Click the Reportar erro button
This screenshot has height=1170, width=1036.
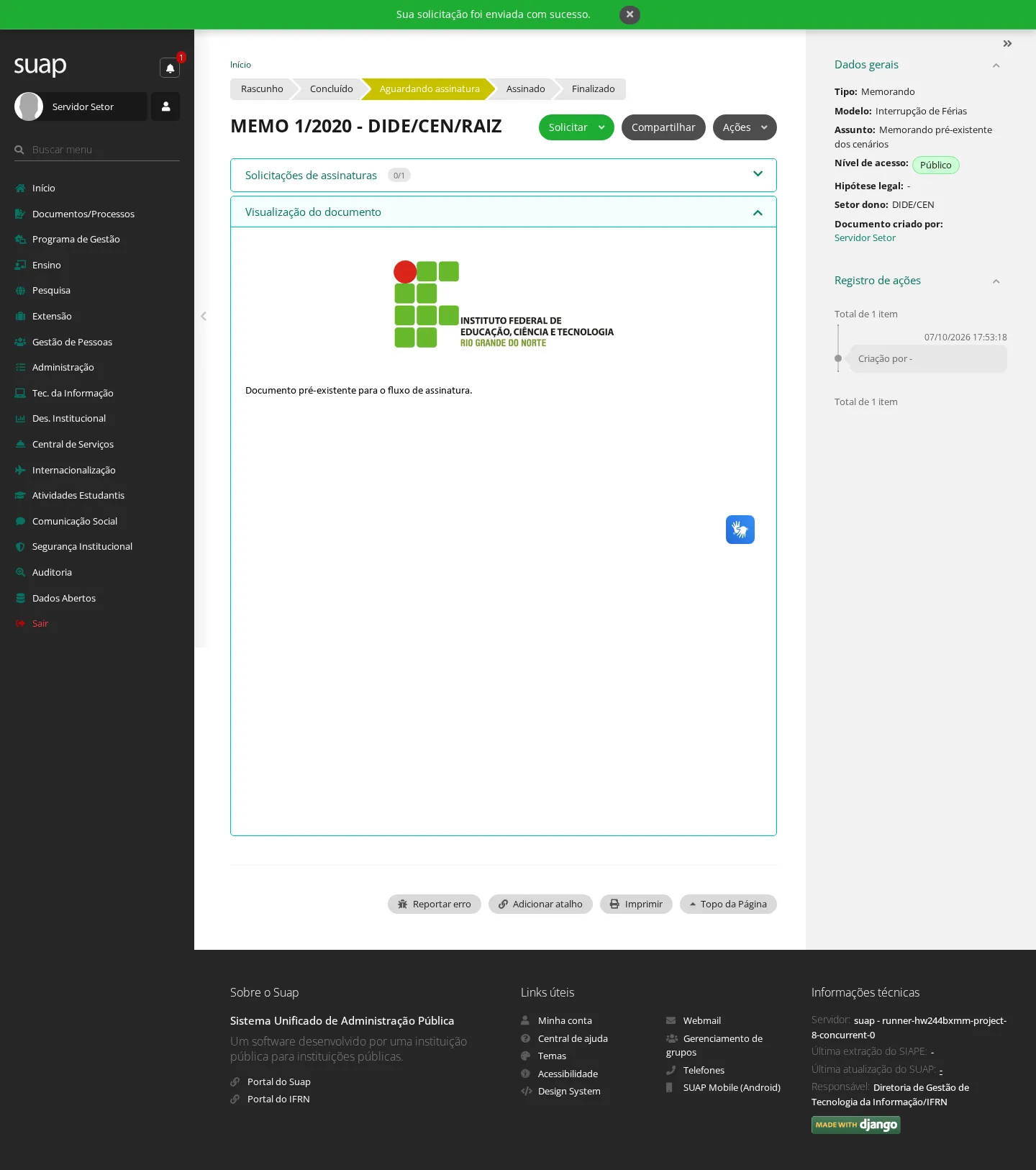tap(435, 904)
